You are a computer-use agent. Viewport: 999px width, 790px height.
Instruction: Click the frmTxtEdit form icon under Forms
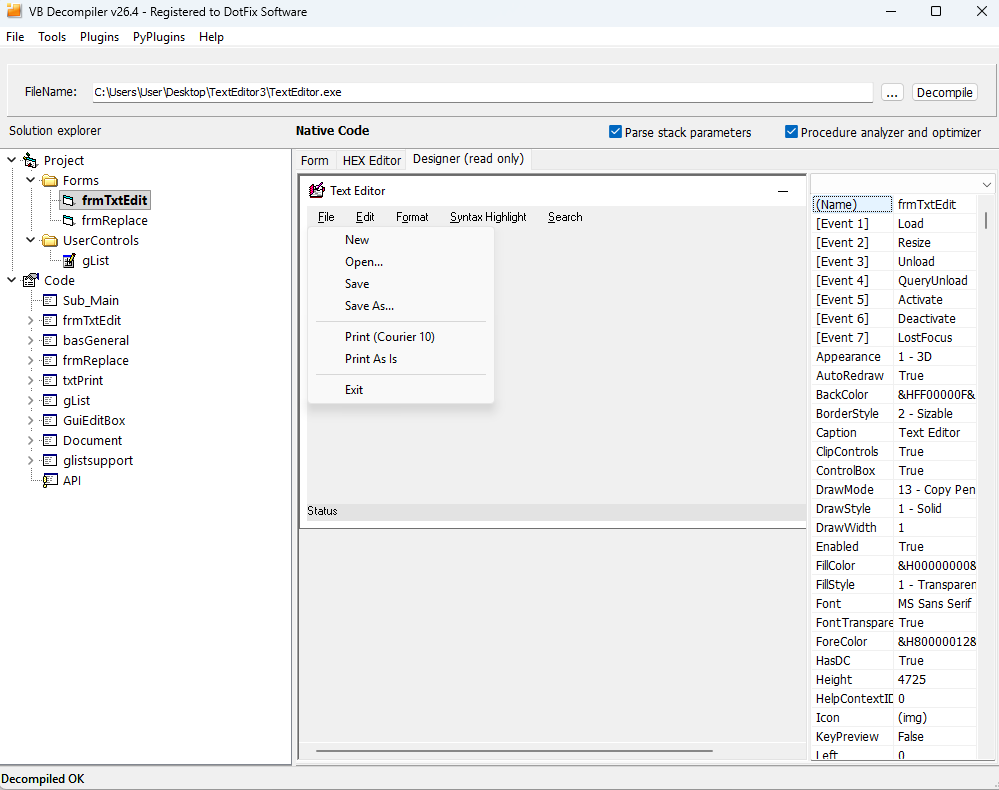click(69, 201)
